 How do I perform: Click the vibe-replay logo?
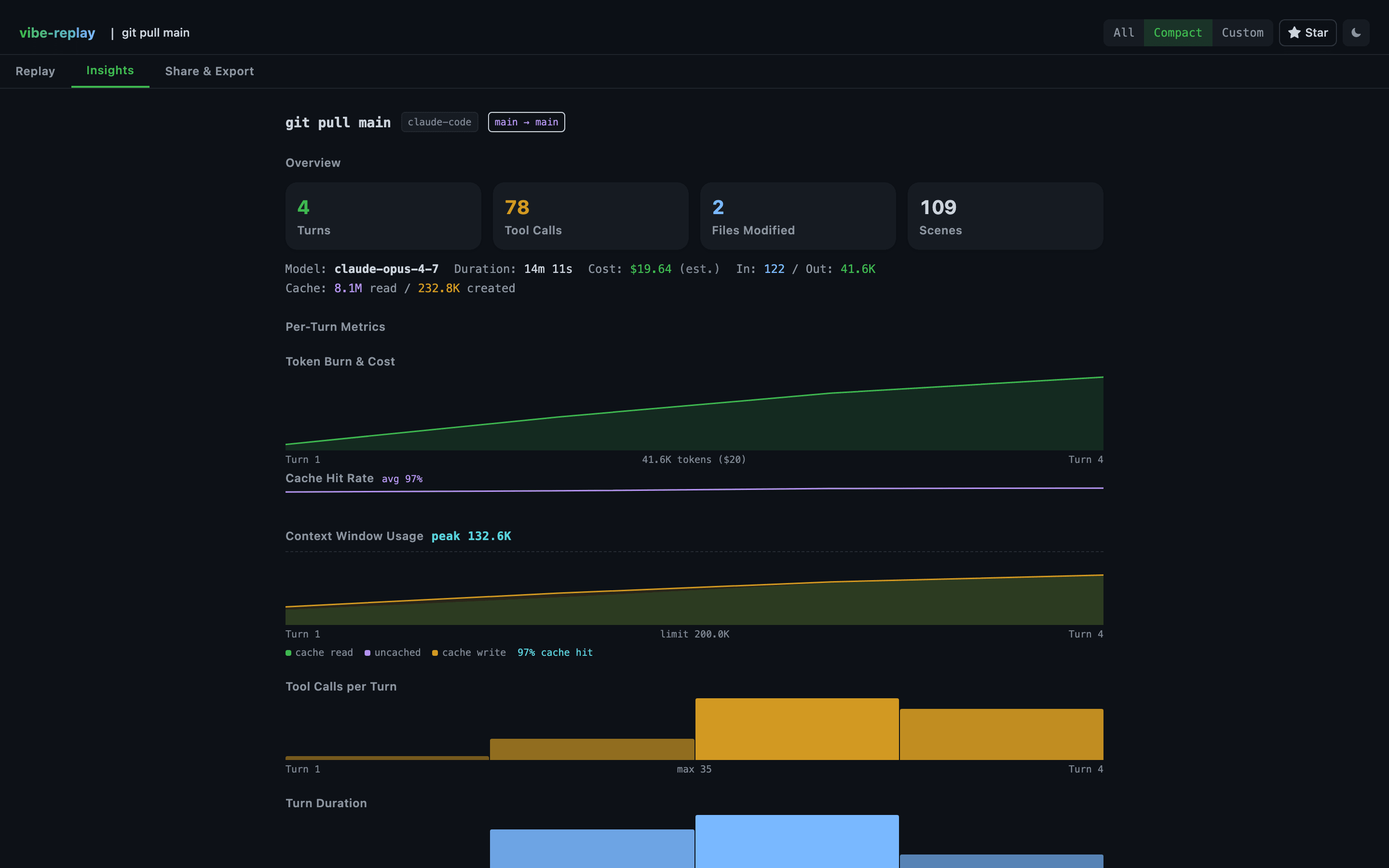[x=57, y=33]
